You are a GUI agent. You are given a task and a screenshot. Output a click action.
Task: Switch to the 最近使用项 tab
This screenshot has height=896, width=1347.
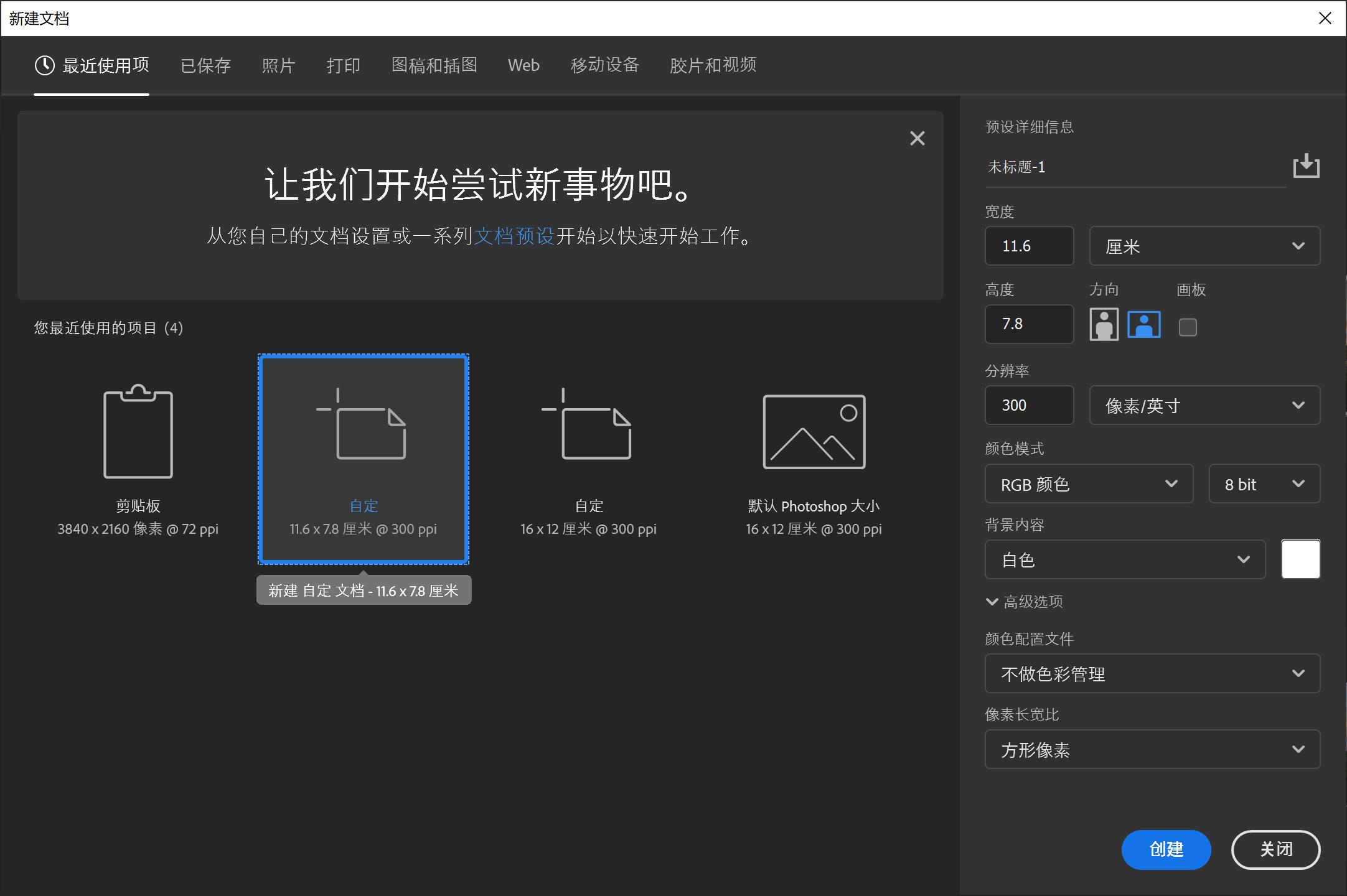pyautogui.click(x=92, y=65)
